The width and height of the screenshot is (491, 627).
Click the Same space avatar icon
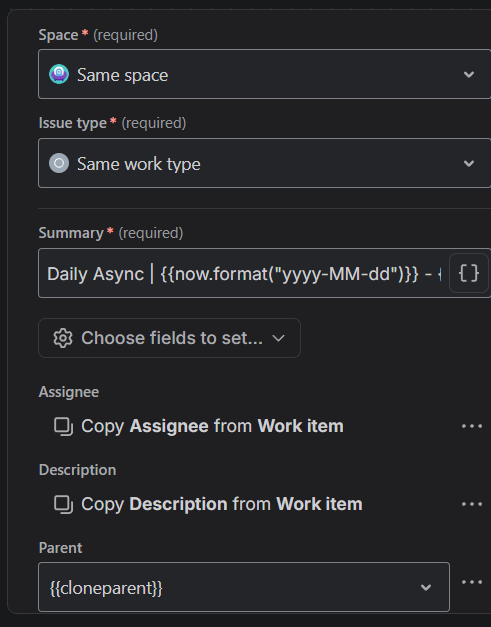pos(59,74)
